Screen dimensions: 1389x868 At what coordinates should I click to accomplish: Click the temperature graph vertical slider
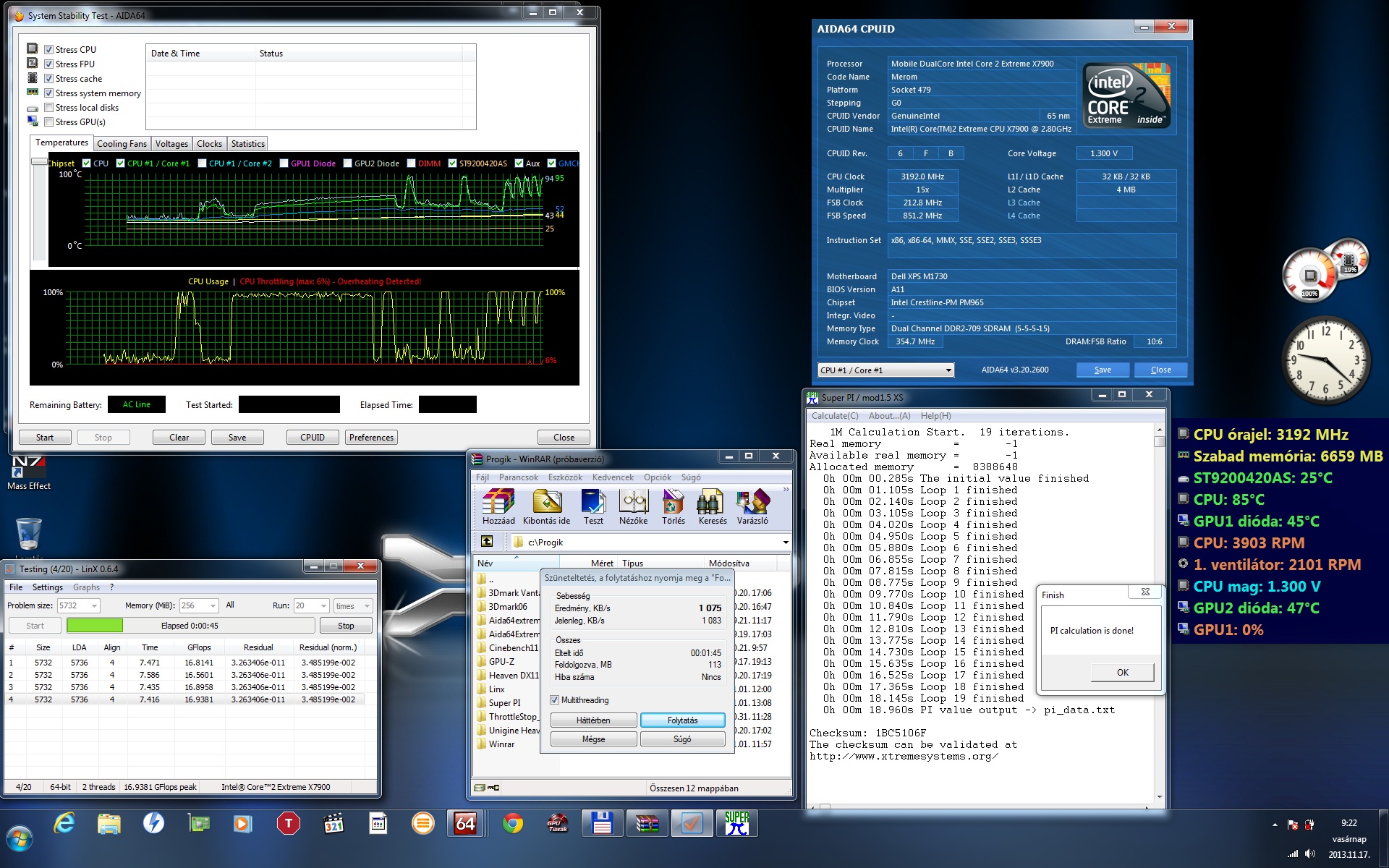point(39,162)
